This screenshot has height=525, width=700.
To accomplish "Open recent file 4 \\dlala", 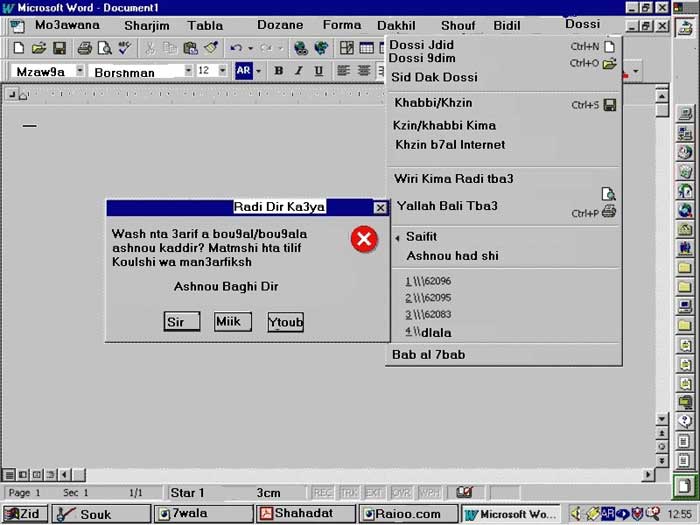I will [x=429, y=333].
